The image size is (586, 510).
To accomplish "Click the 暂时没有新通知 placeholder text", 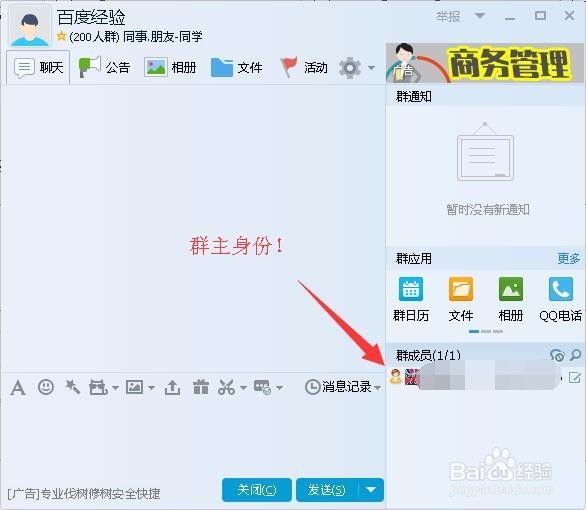I will coord(488,210).
